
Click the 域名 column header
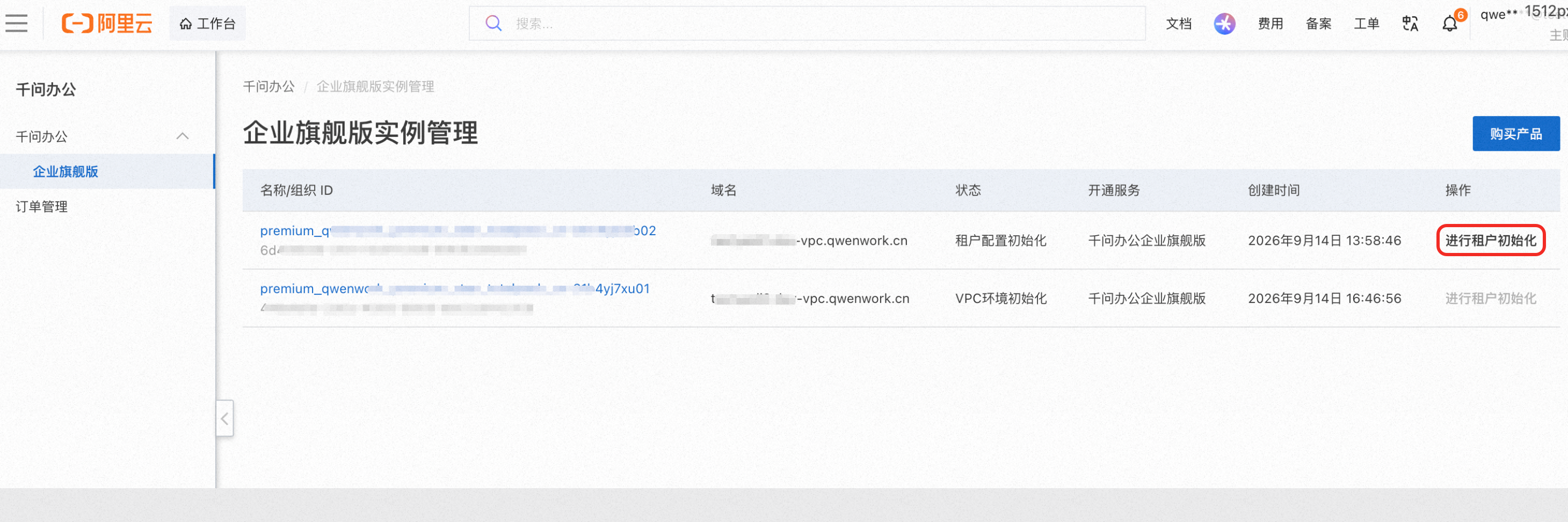tap(724, 190)
